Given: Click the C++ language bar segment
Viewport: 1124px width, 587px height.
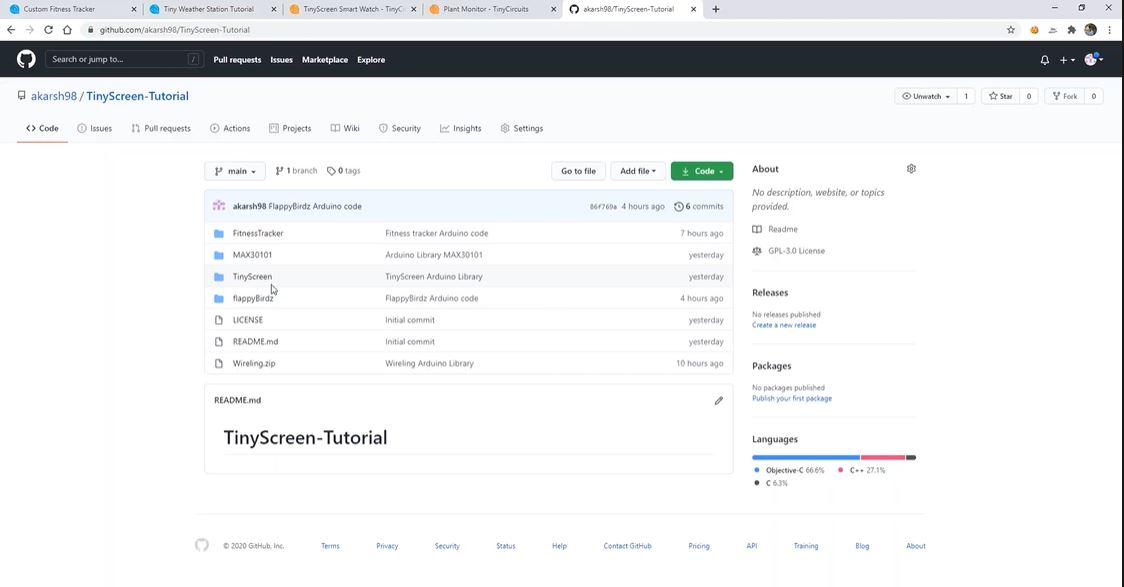Looking at the screenshot, I should (x=883, y=457).
